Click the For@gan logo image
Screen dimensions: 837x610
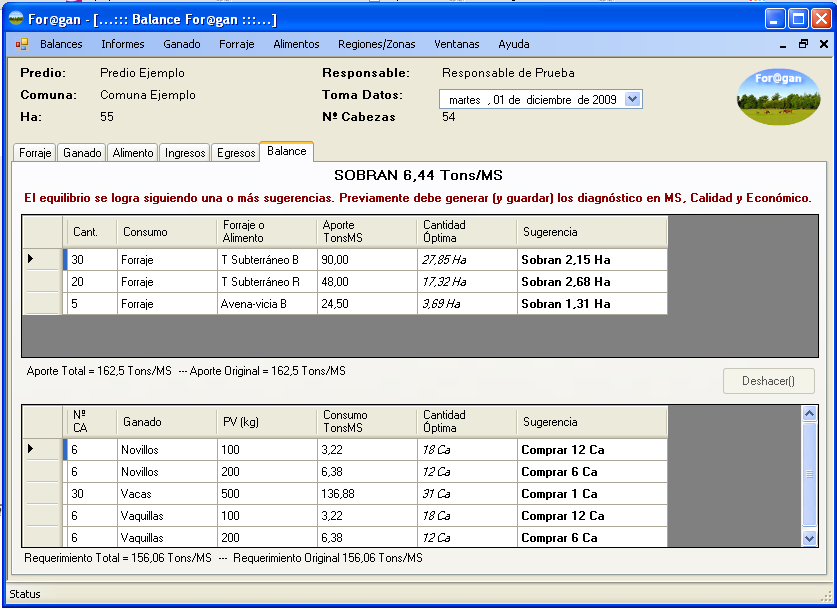point(778,96)
